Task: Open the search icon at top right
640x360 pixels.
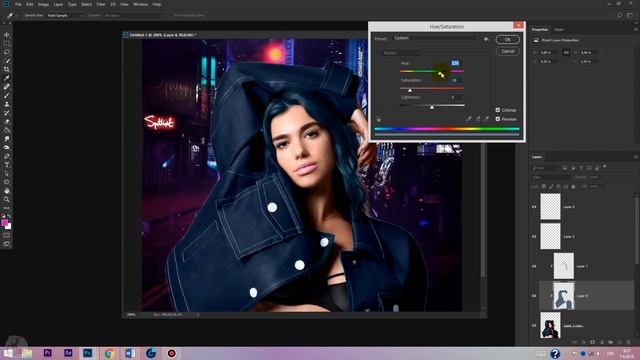Action: point(620,15)
